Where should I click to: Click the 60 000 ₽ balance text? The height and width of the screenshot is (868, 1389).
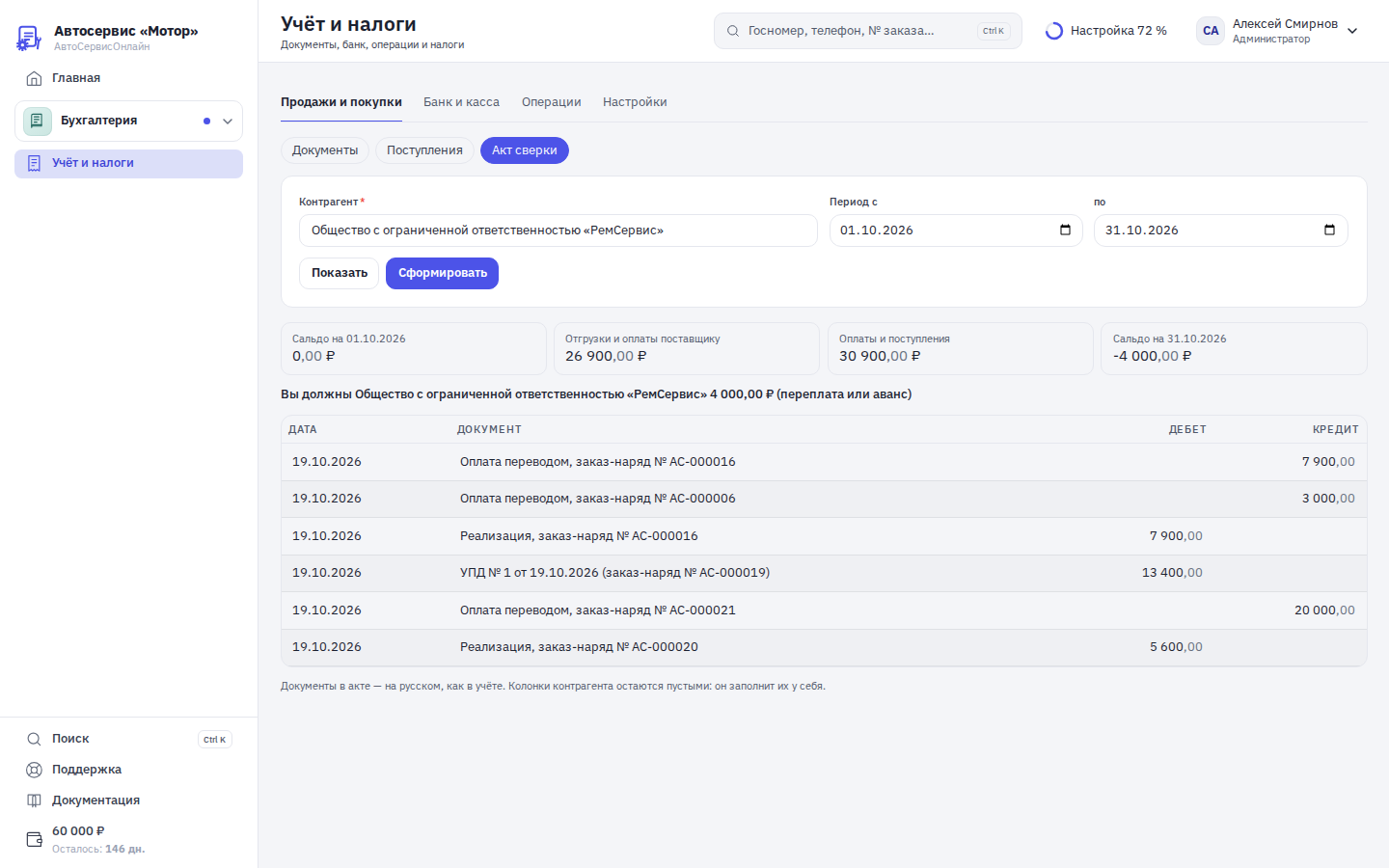tap(78, 831)
